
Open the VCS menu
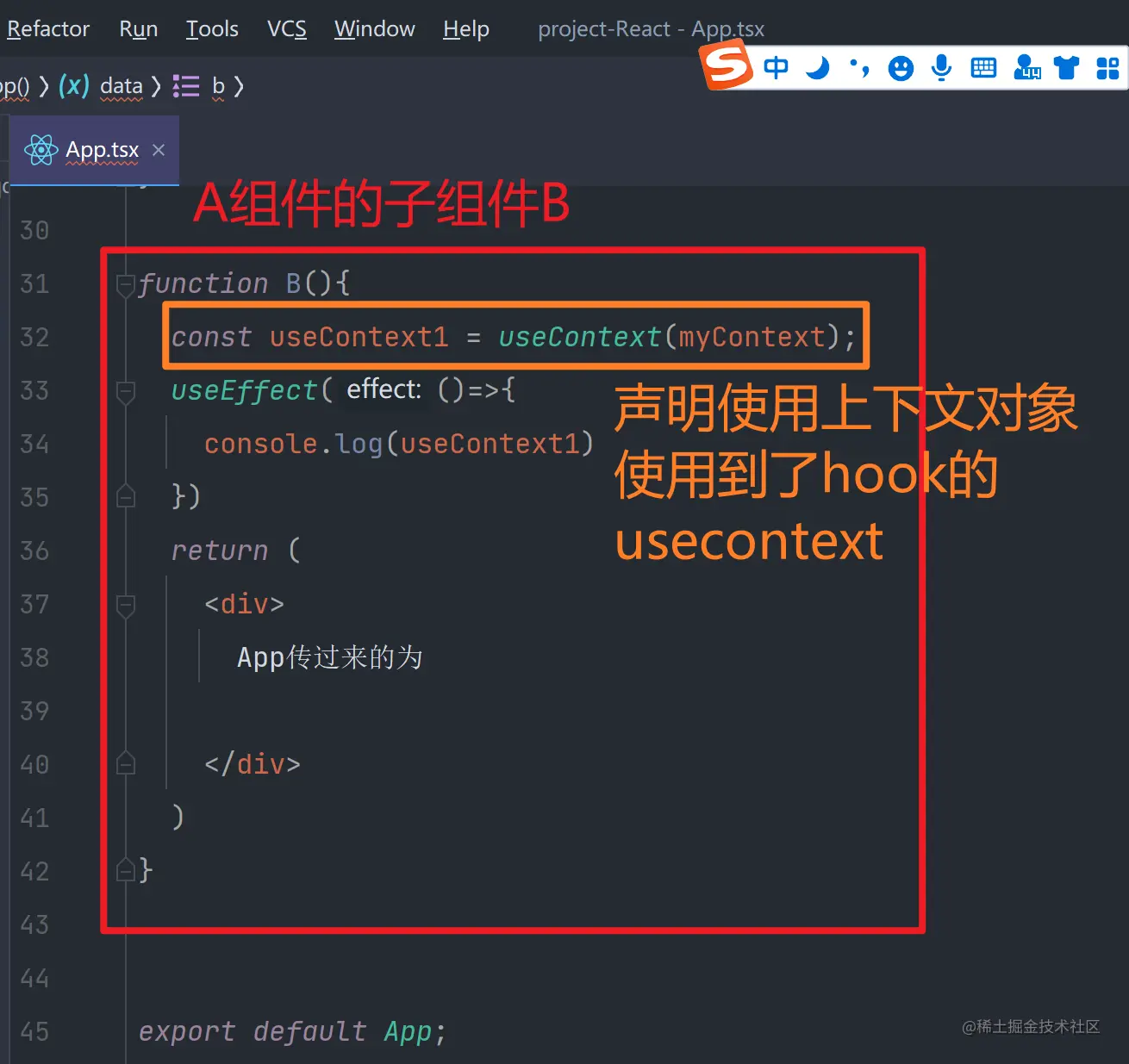[x=286, y=29]
